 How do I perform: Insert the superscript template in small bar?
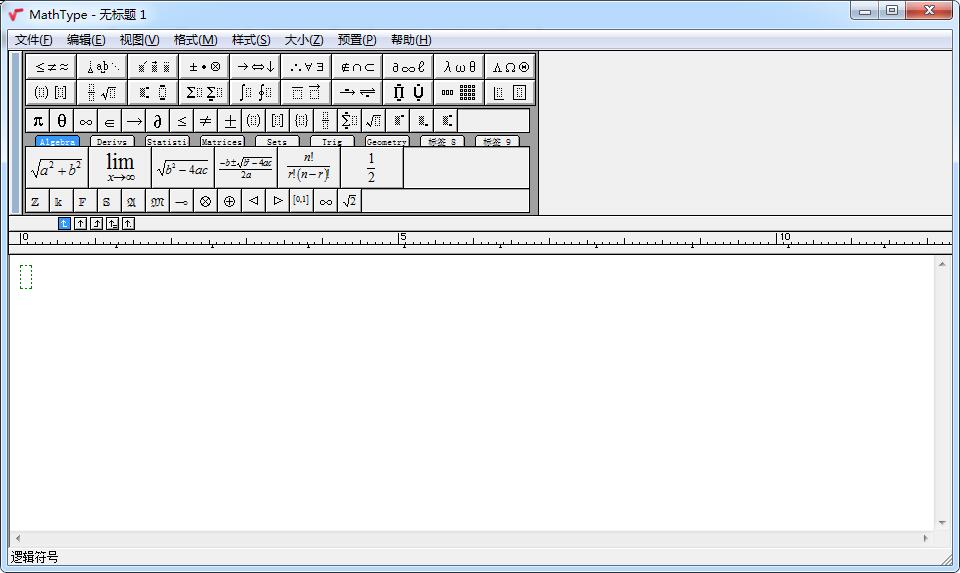[x=397, y=121]
